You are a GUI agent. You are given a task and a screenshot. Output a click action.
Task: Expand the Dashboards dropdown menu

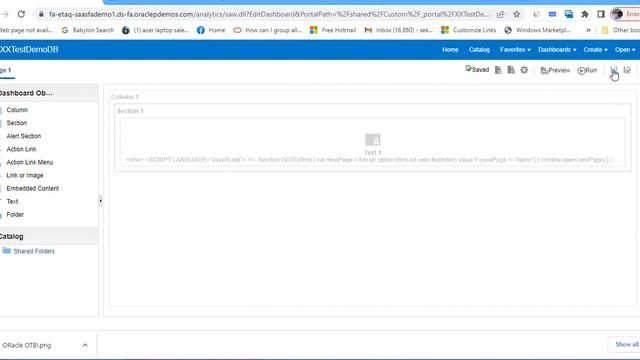tap(557, 49)
